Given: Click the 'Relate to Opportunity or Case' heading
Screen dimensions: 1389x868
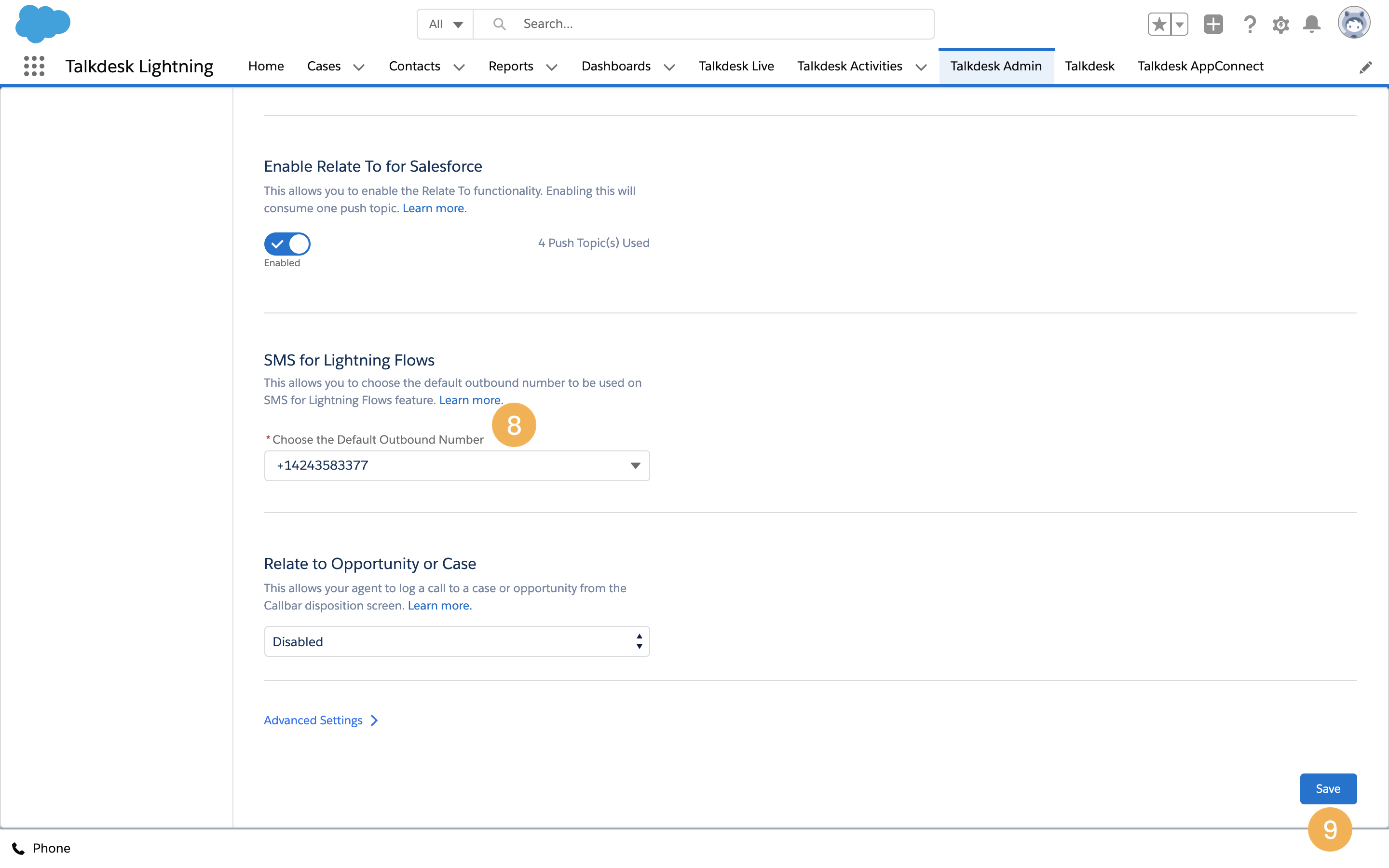Looking at the screenshot, I should pyautogui.click(x=370, y=564).
